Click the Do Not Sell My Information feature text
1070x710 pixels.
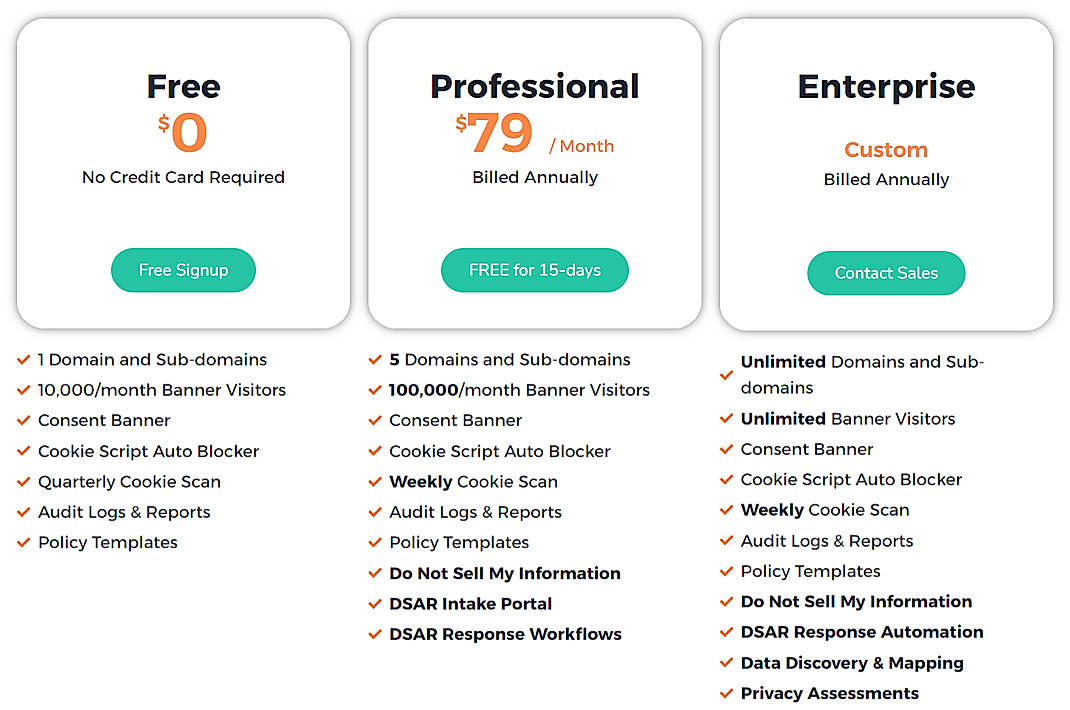point(504,573)
